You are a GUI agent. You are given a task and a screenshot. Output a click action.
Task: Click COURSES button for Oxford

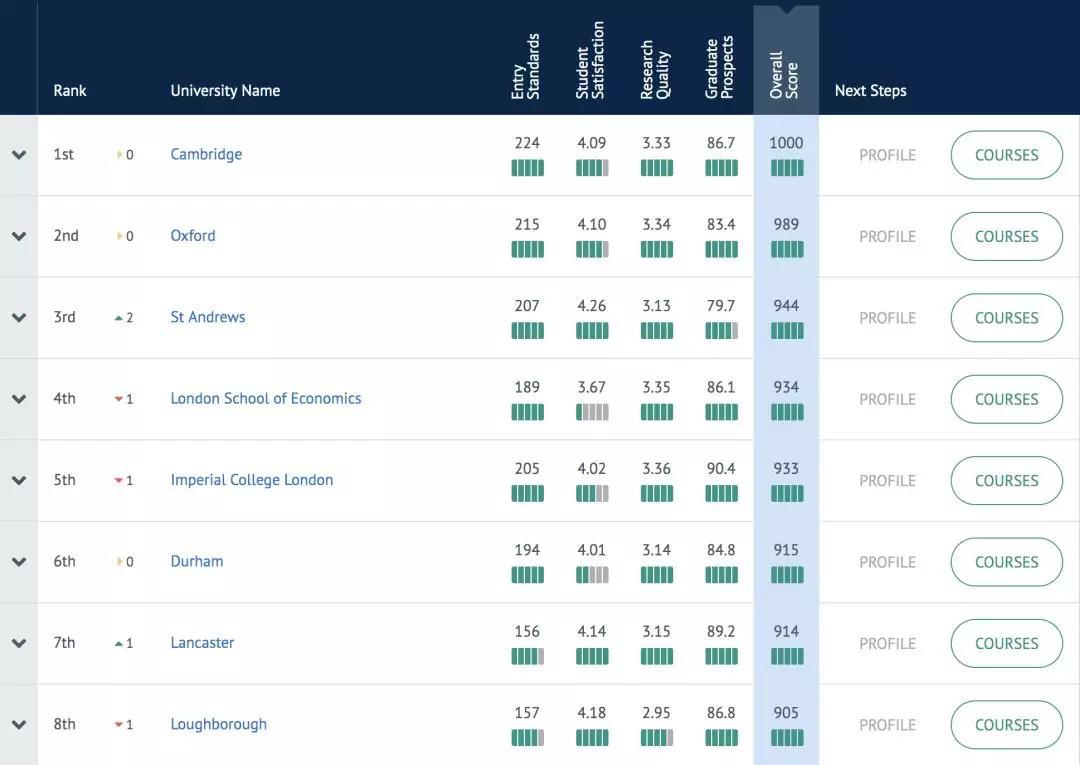(x=1006, y=237)
